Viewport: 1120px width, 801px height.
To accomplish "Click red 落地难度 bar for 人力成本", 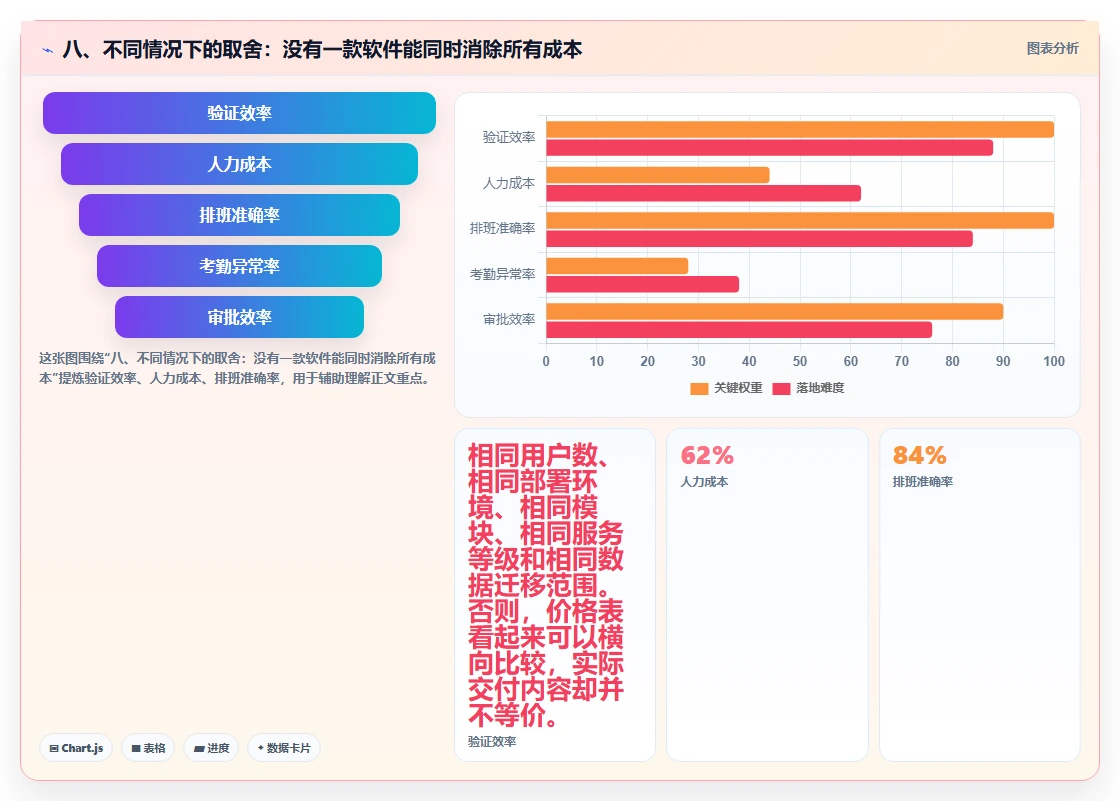I will point(704,193).
